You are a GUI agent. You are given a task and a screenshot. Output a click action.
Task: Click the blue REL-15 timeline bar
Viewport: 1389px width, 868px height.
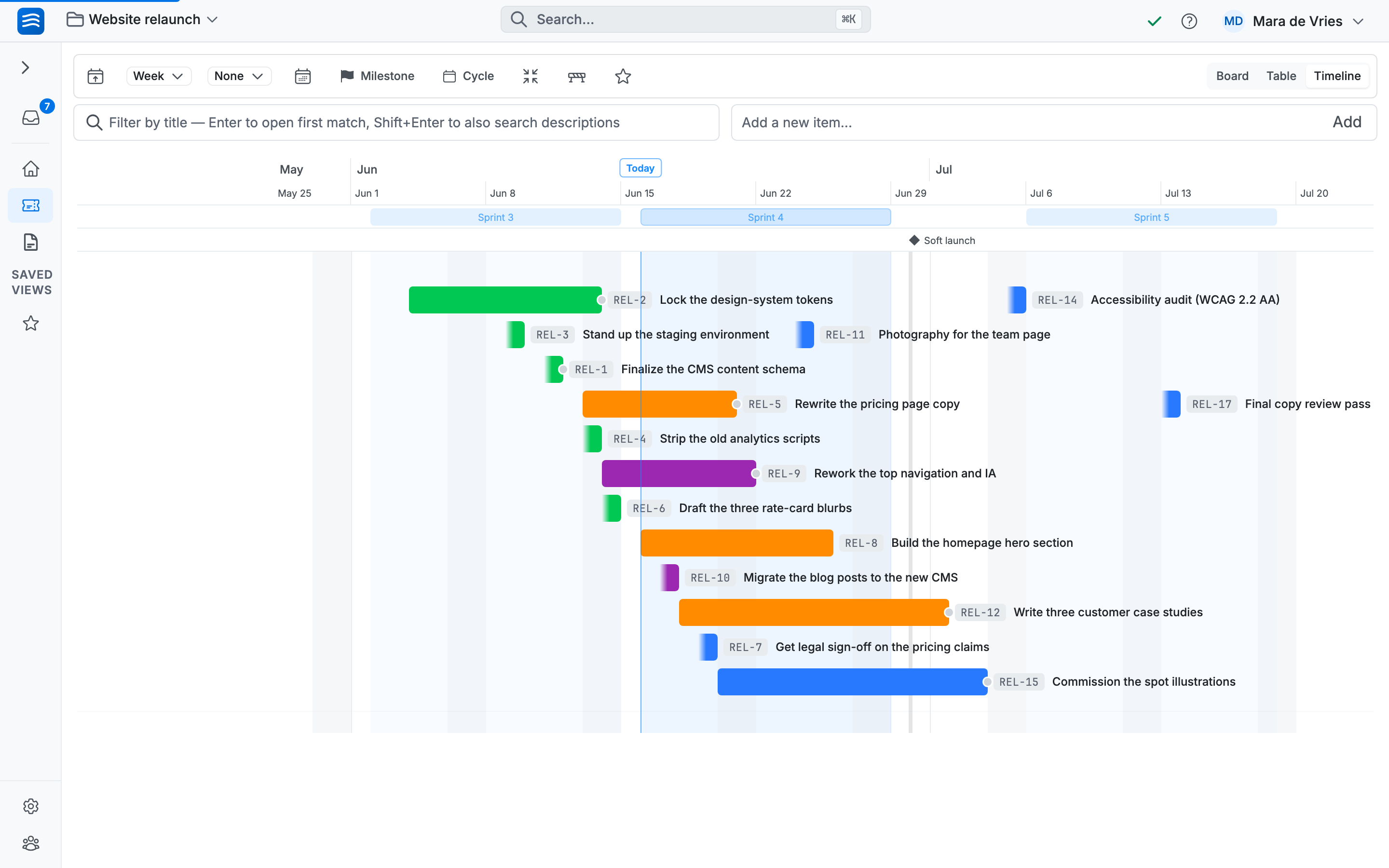point(852,682)
